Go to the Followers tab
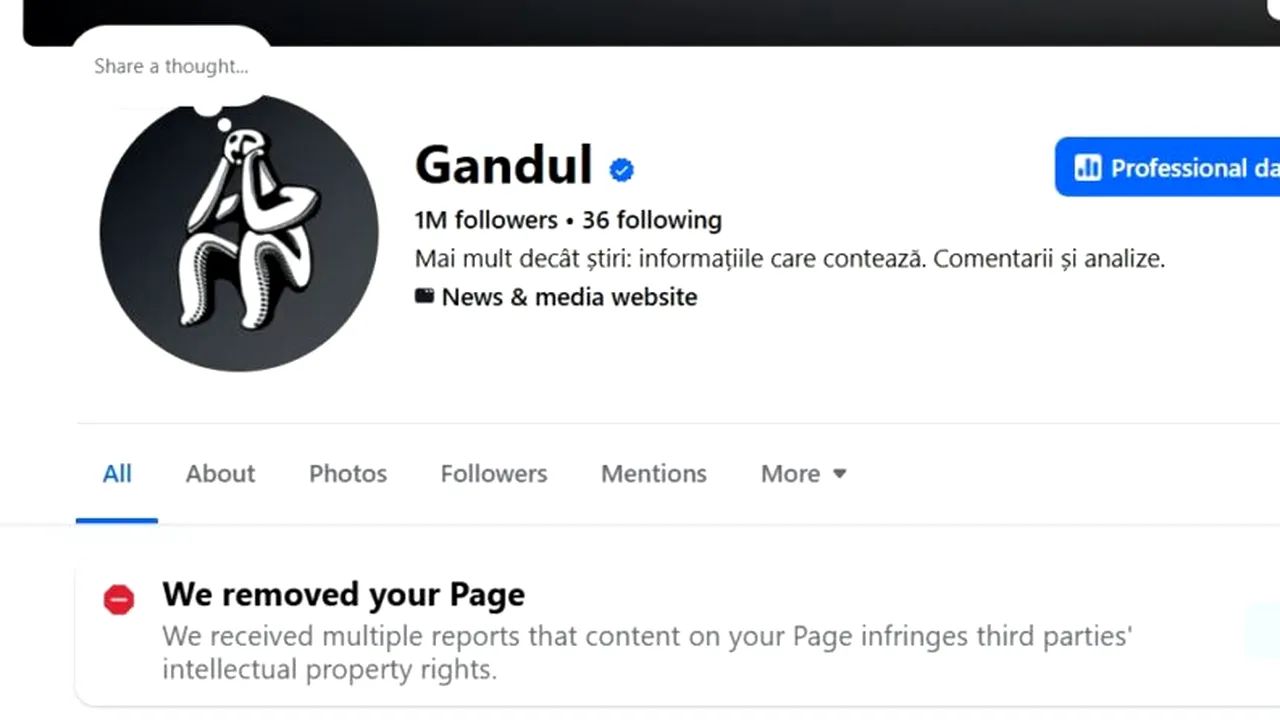This screenshot has width=1280, height=720. point(494,474)
